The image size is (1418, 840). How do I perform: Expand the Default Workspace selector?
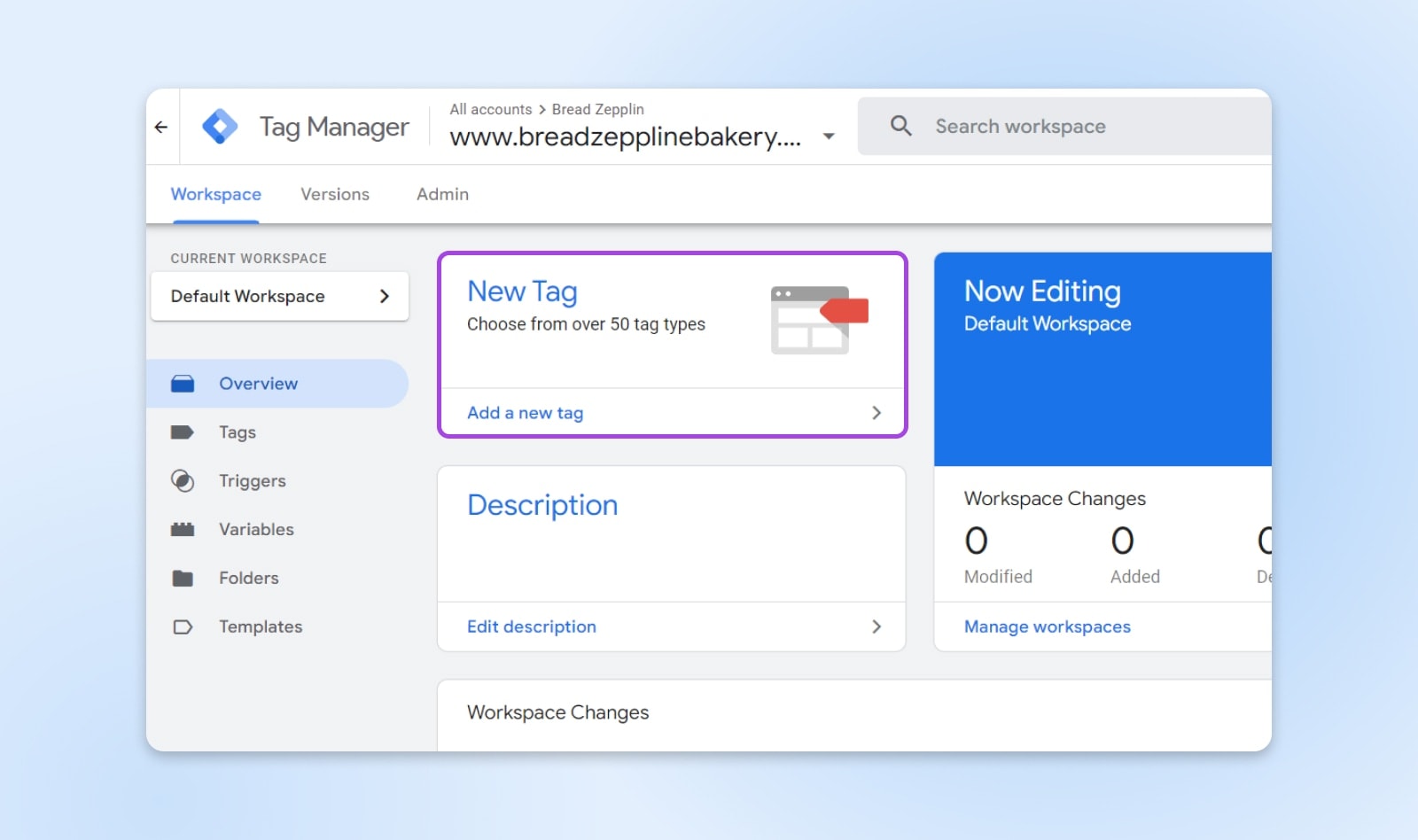coord(279,296)
